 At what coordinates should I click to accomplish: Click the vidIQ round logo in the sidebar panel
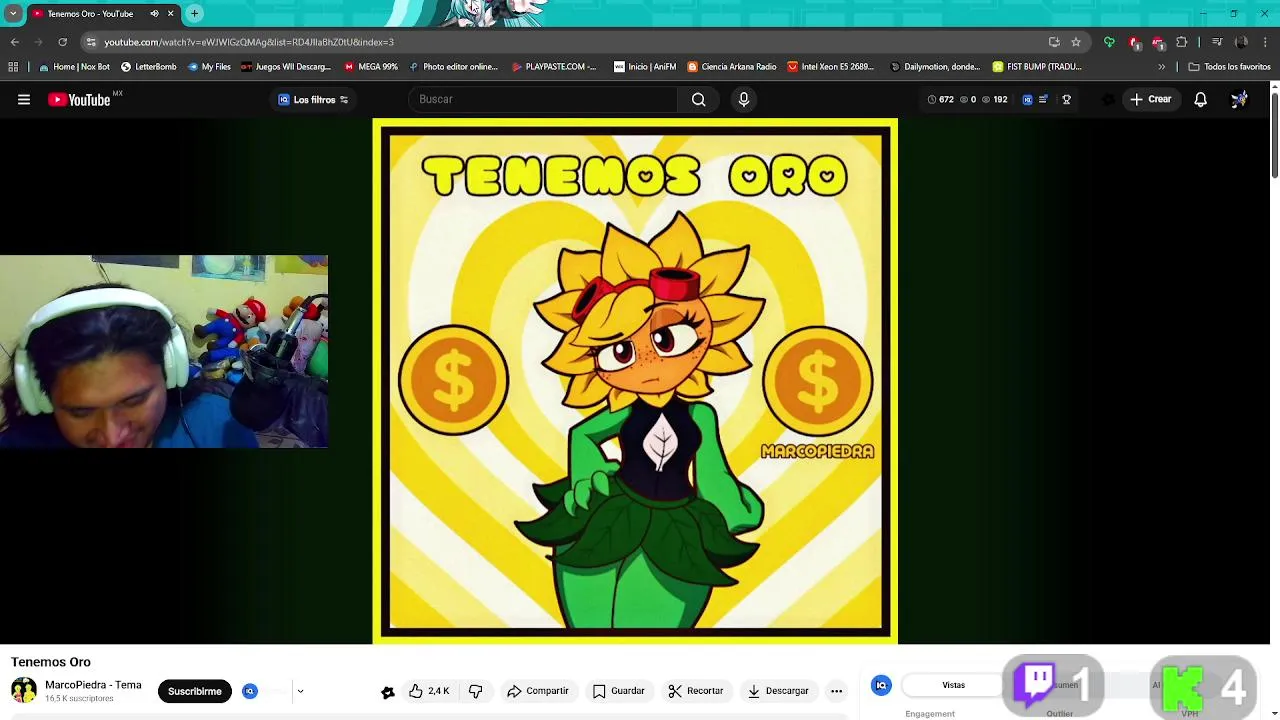click(881, 685)
